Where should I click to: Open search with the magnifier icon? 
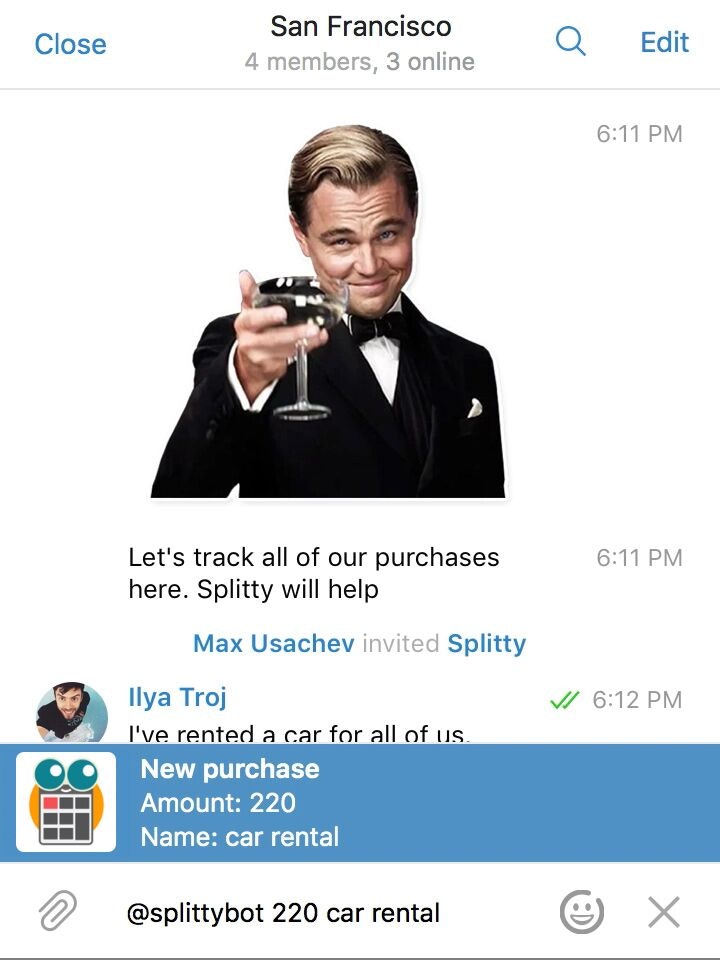click(571, 42)
